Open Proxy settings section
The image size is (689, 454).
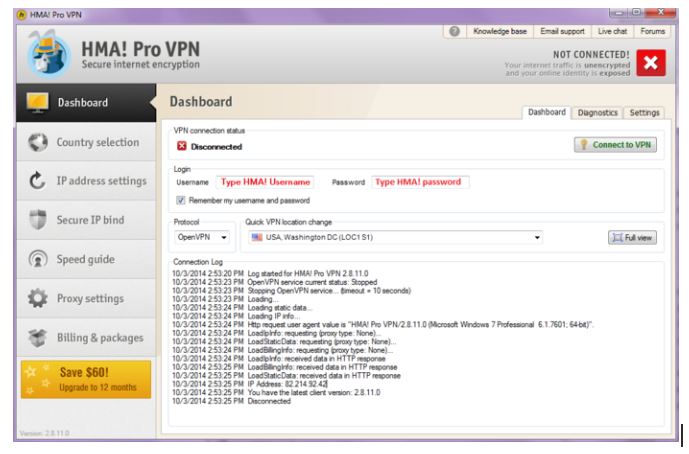tap(86, 298)
